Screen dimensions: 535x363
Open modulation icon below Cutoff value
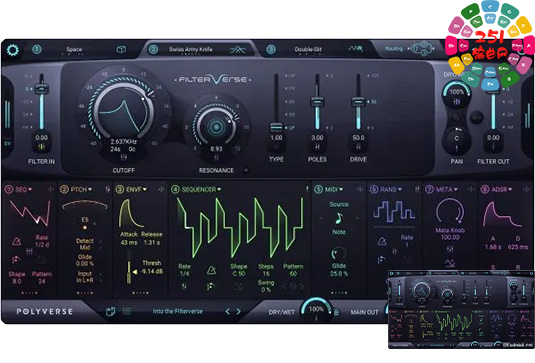click(x=124, y=157)
